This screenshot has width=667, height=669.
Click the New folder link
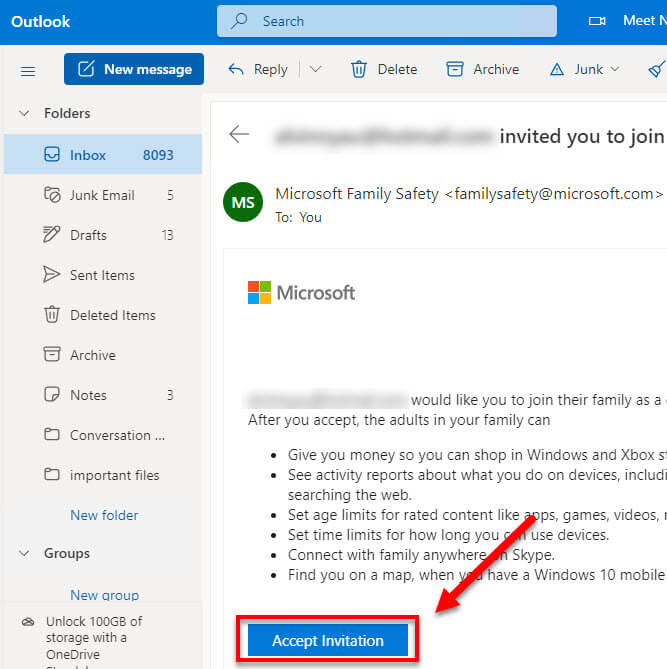tap(104, 515)
